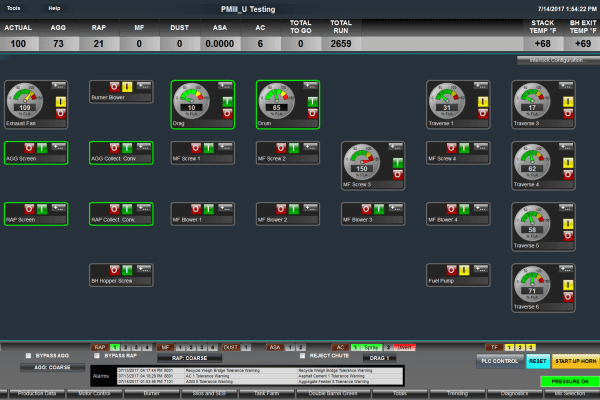Stop the Drum motor with red button
The height and width of the screenshot is (400, 600).
[312, 114]
